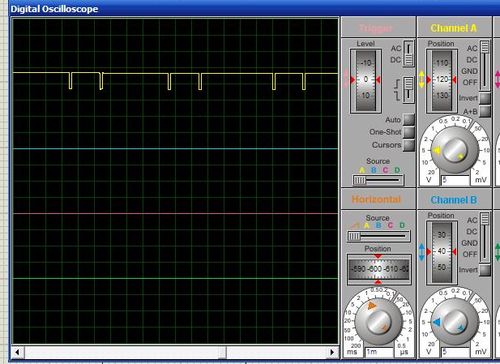Click the OFF label in Channel B panel

click(x=470, y=254)
